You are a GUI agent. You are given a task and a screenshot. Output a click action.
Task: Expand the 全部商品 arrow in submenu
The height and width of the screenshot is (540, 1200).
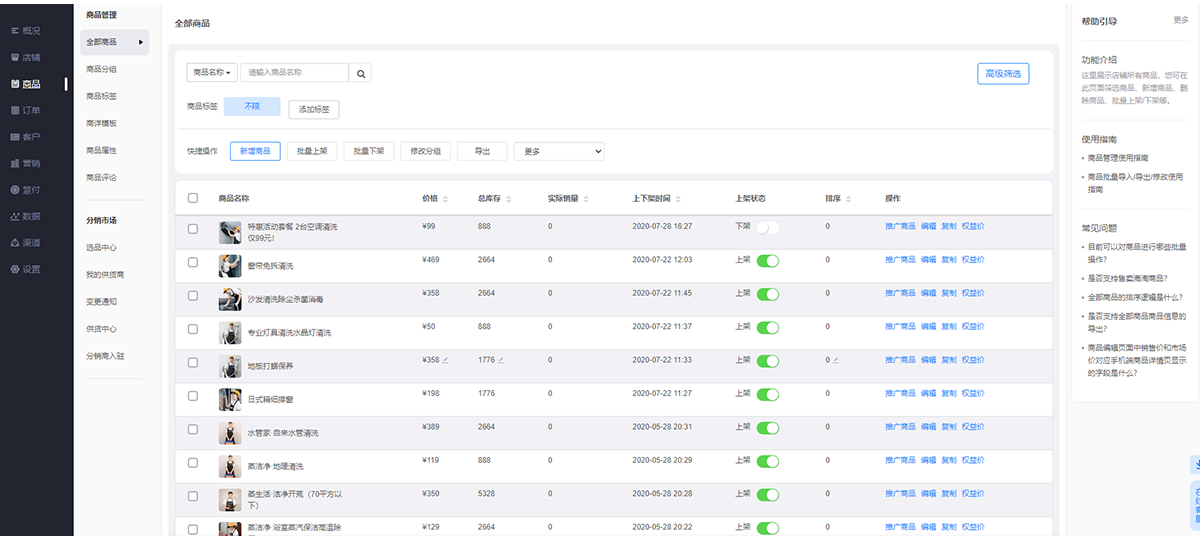coord(141,42)
